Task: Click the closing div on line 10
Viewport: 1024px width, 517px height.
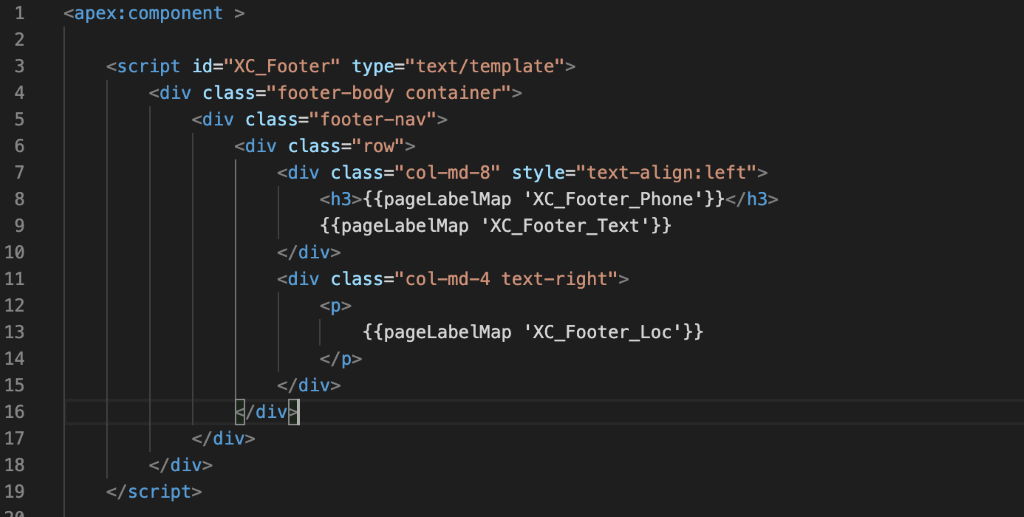Action: 309,253
